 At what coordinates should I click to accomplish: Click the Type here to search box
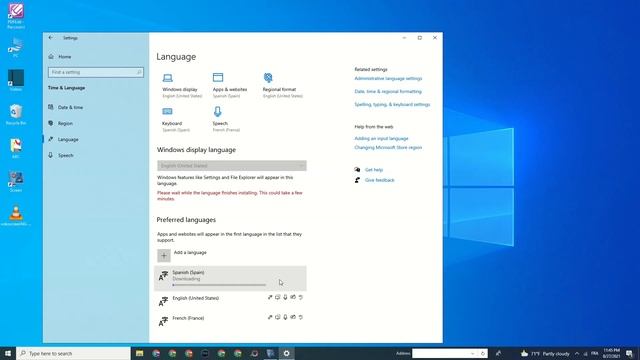click(73, 353)
